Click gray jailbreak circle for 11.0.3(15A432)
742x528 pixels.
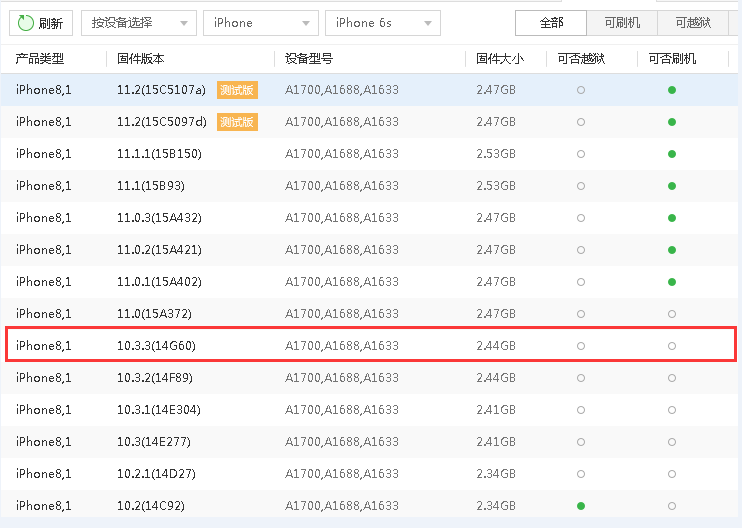[581, 218]
